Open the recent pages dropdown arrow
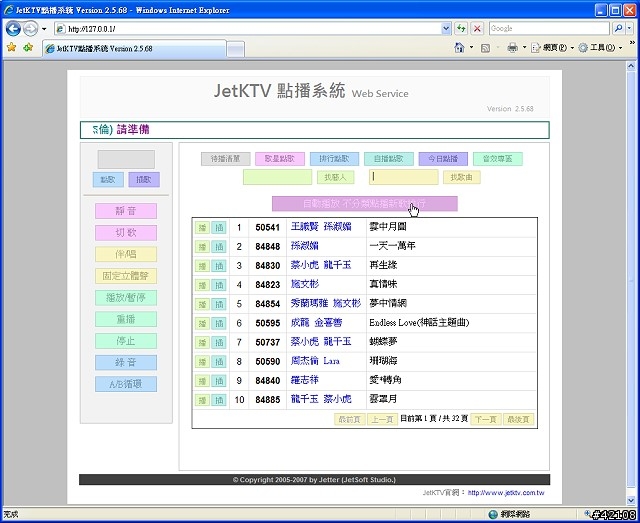 (x=44, y=29)
